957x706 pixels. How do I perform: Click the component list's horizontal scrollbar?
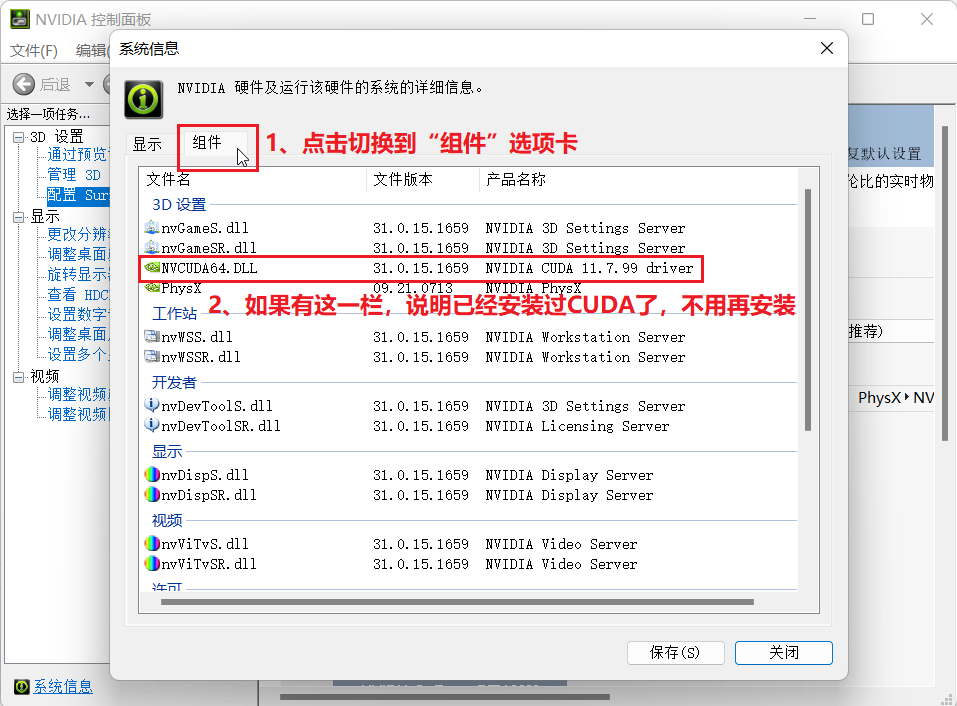[457, 602]
